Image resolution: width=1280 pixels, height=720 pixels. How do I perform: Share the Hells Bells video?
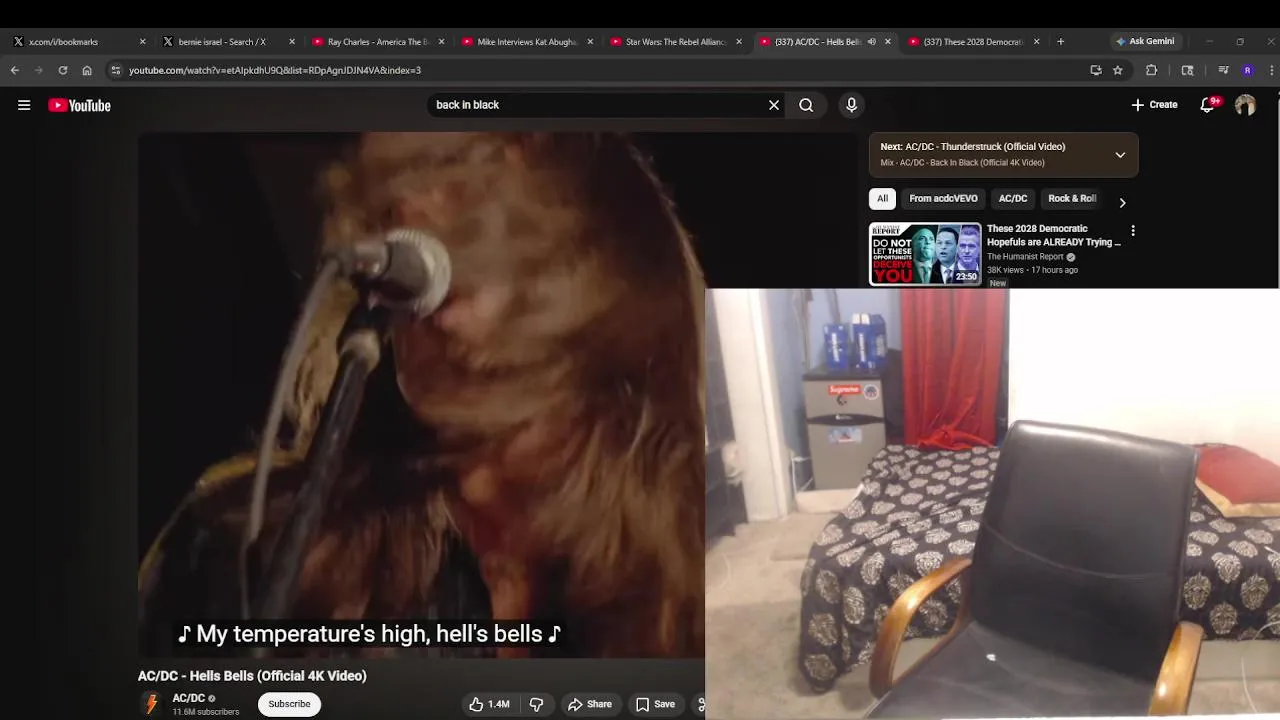589,704
